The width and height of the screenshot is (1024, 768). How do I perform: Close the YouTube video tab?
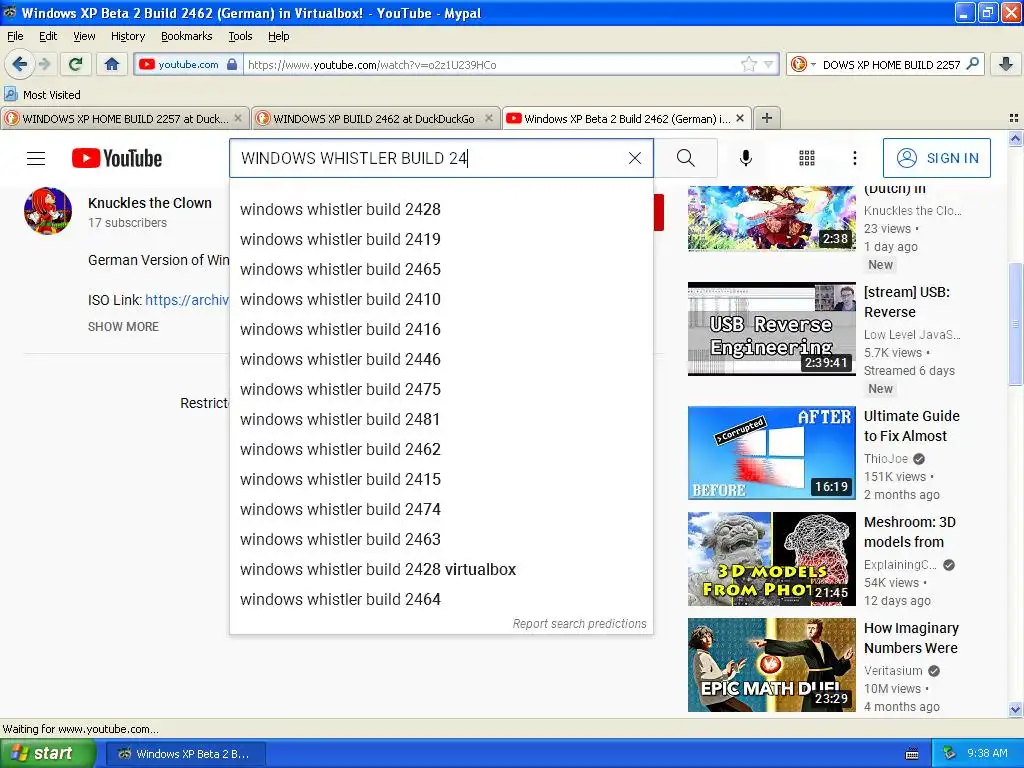(740, 118)
